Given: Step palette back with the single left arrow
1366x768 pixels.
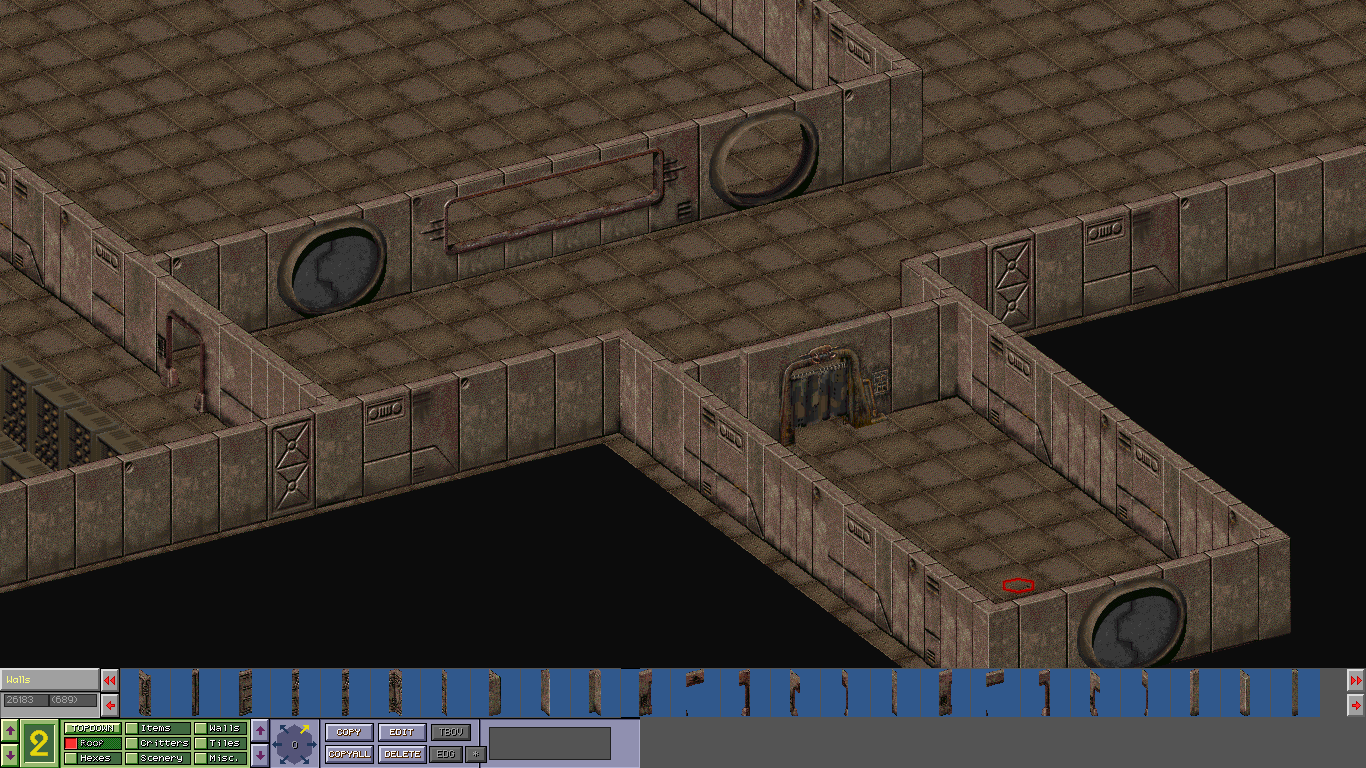Looking at the screenshot, I should tap(109, 705).
